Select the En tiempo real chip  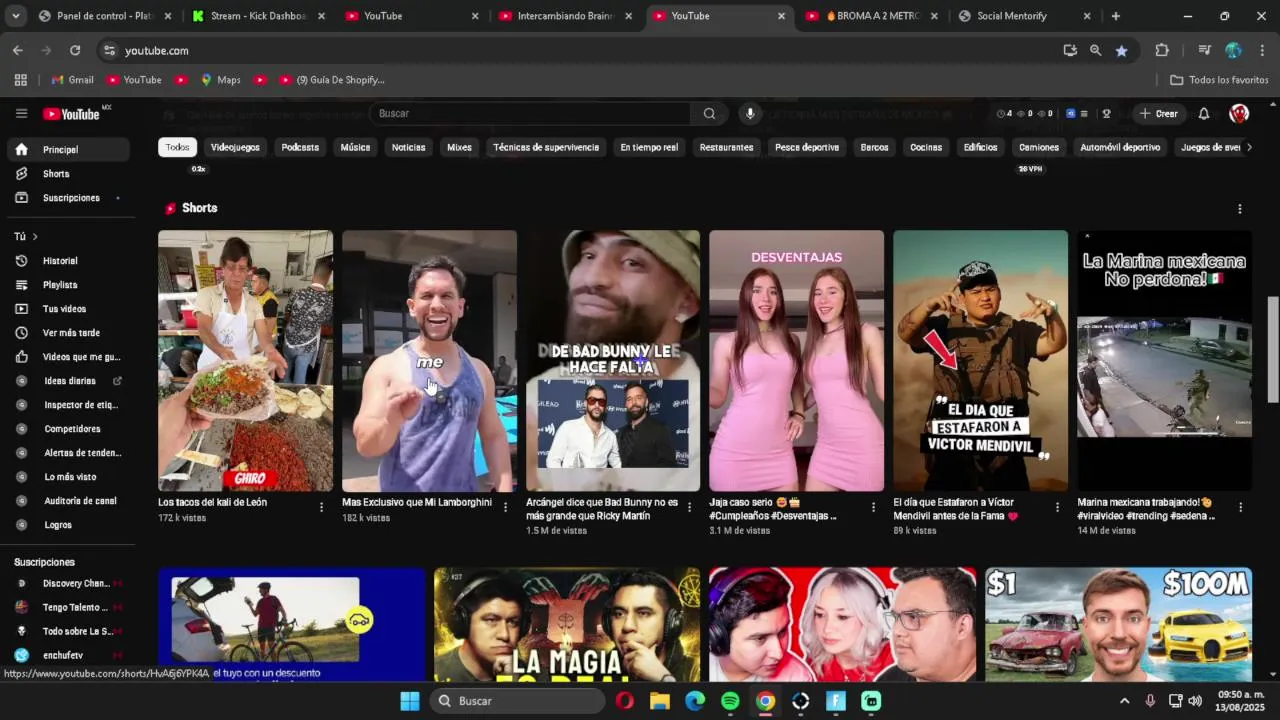click(649, 147)
